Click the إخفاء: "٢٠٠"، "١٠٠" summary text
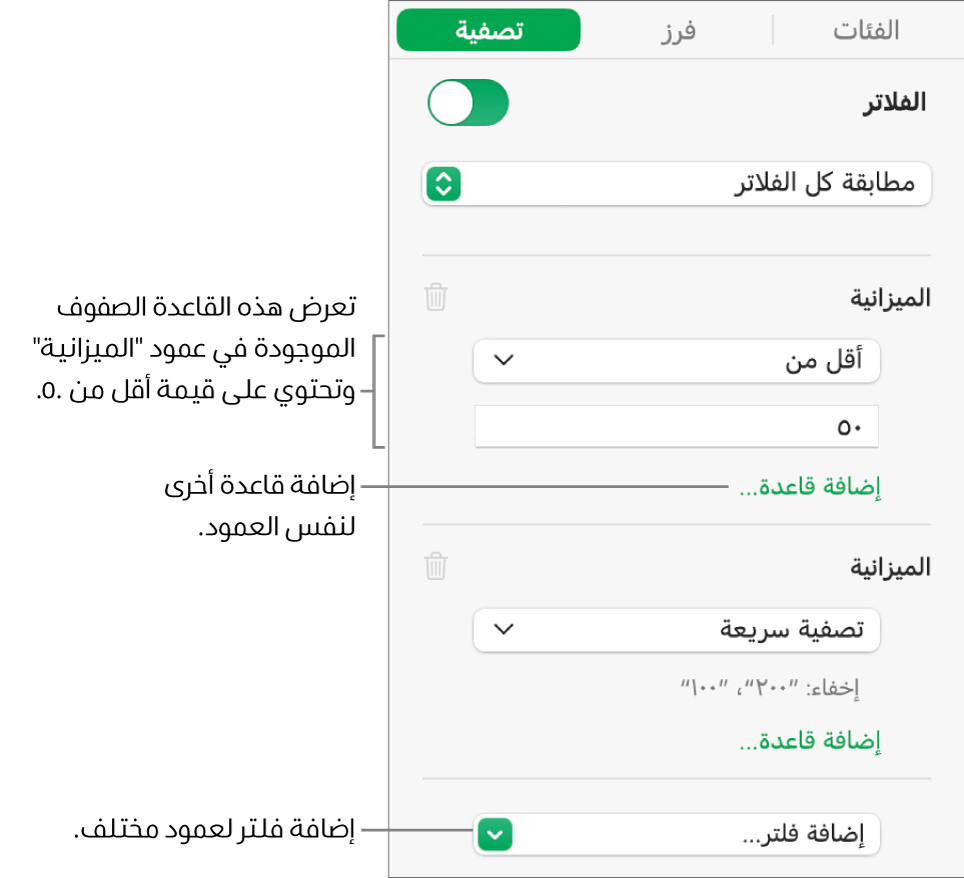Screen dimensions: 964x878 click(770, 688)
